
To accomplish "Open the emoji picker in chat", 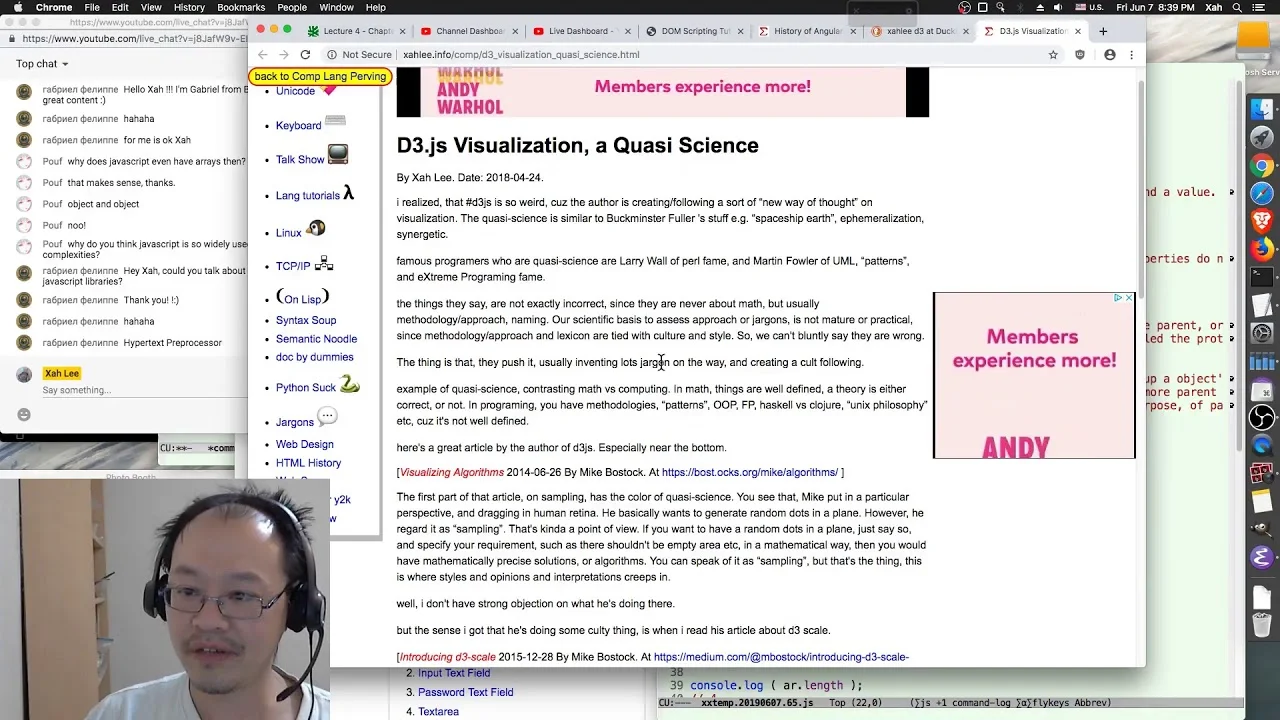I will click(24, 414).
